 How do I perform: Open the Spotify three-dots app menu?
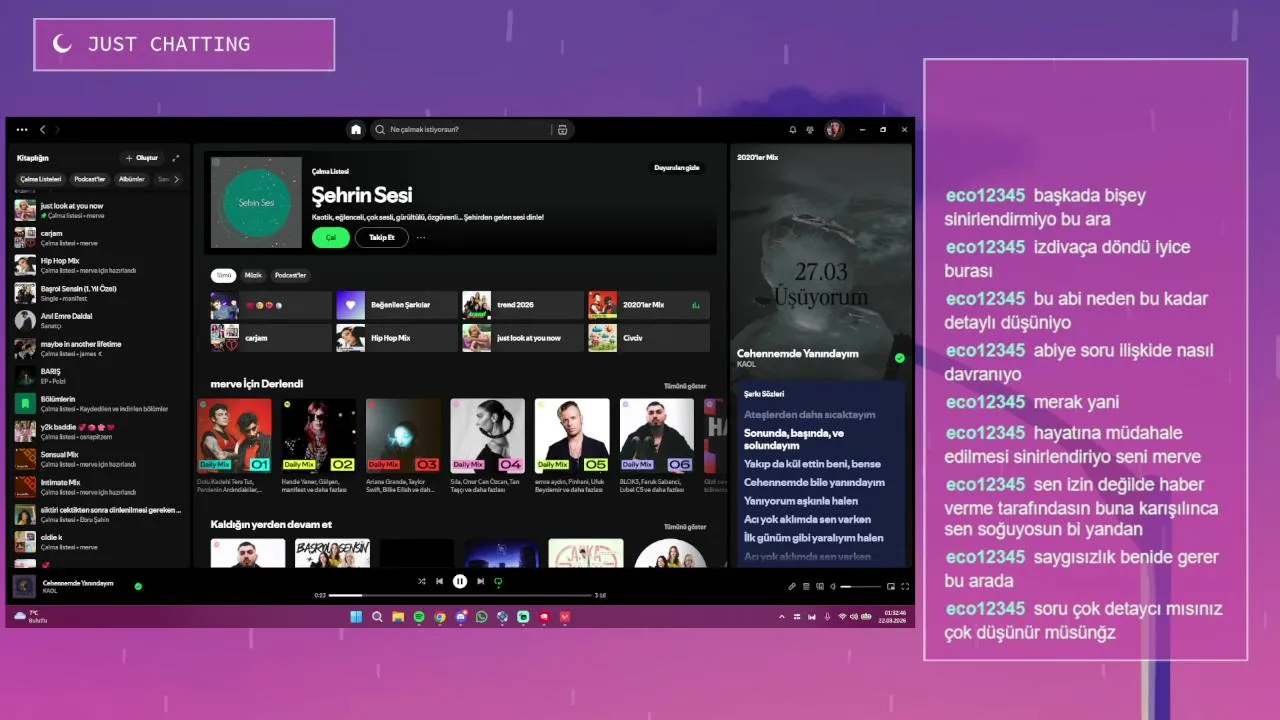(x=22, y=130)
